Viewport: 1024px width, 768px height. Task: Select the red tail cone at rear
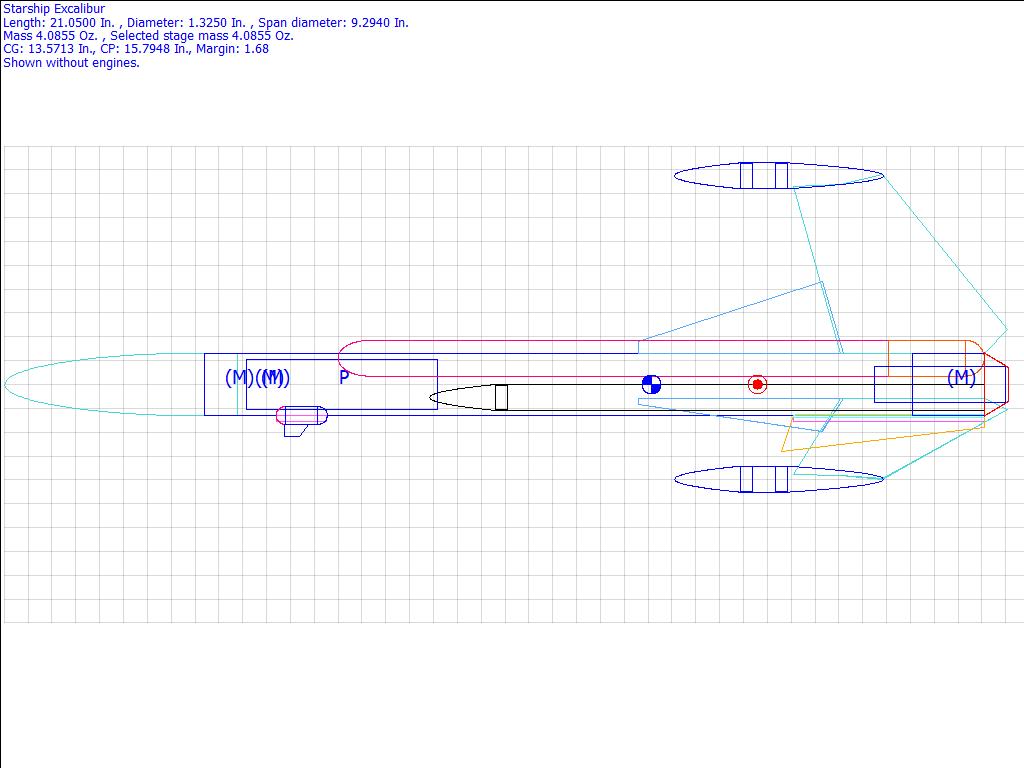tap(997, 383)
